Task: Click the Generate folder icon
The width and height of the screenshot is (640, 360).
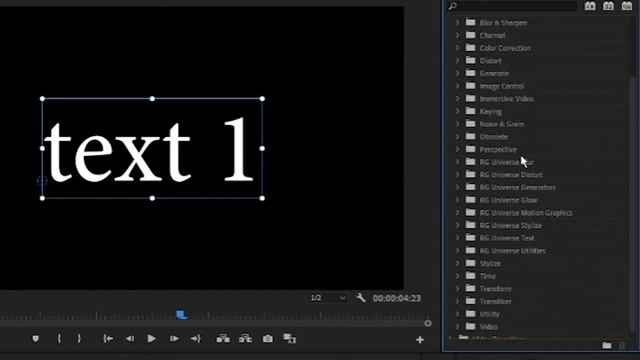Action: [471, 73]
